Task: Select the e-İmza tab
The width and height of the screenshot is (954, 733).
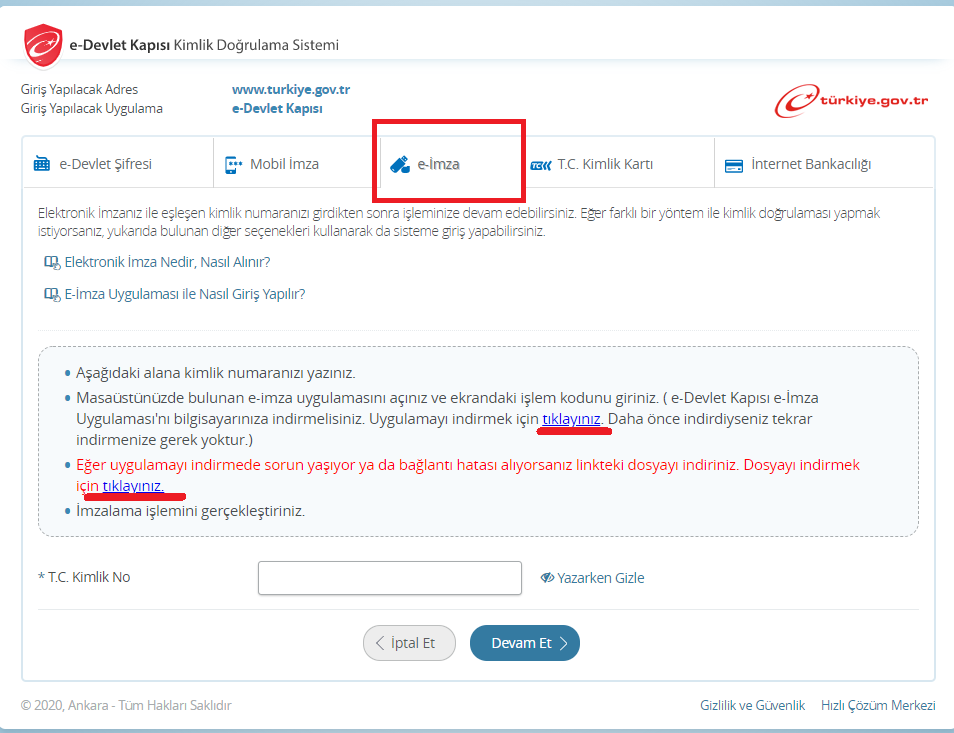Action: (x=450, y=164)
